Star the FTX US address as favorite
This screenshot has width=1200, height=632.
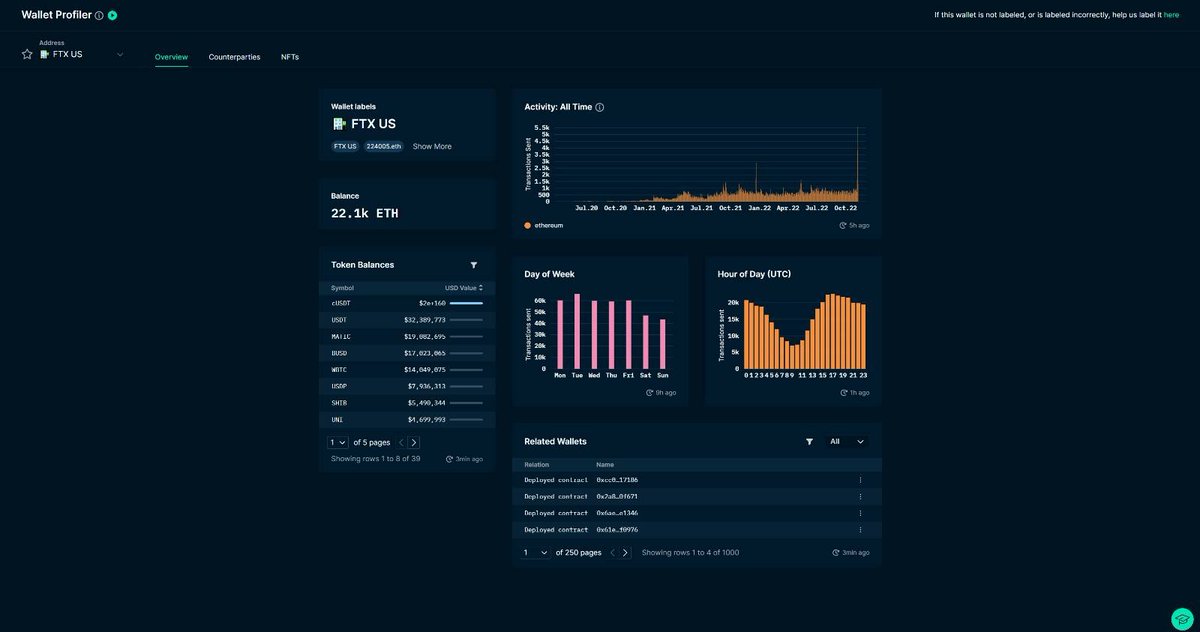27,54
